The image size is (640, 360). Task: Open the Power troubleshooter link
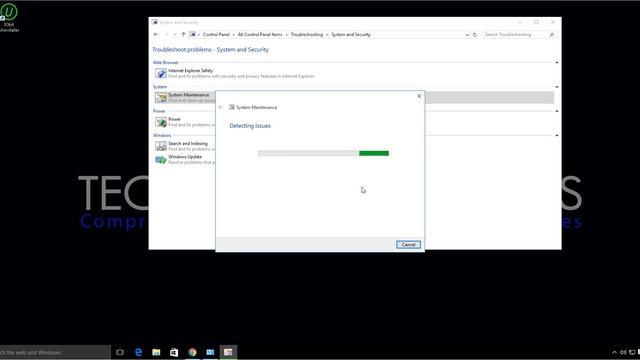174,119
